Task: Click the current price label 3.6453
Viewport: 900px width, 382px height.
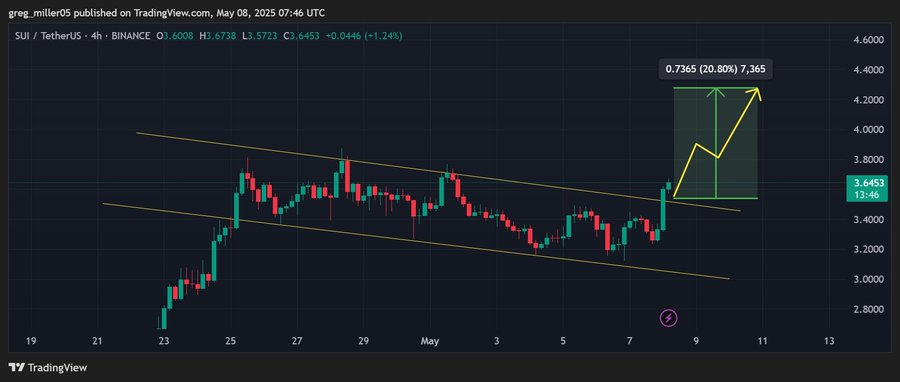Action: pos(868,184)
